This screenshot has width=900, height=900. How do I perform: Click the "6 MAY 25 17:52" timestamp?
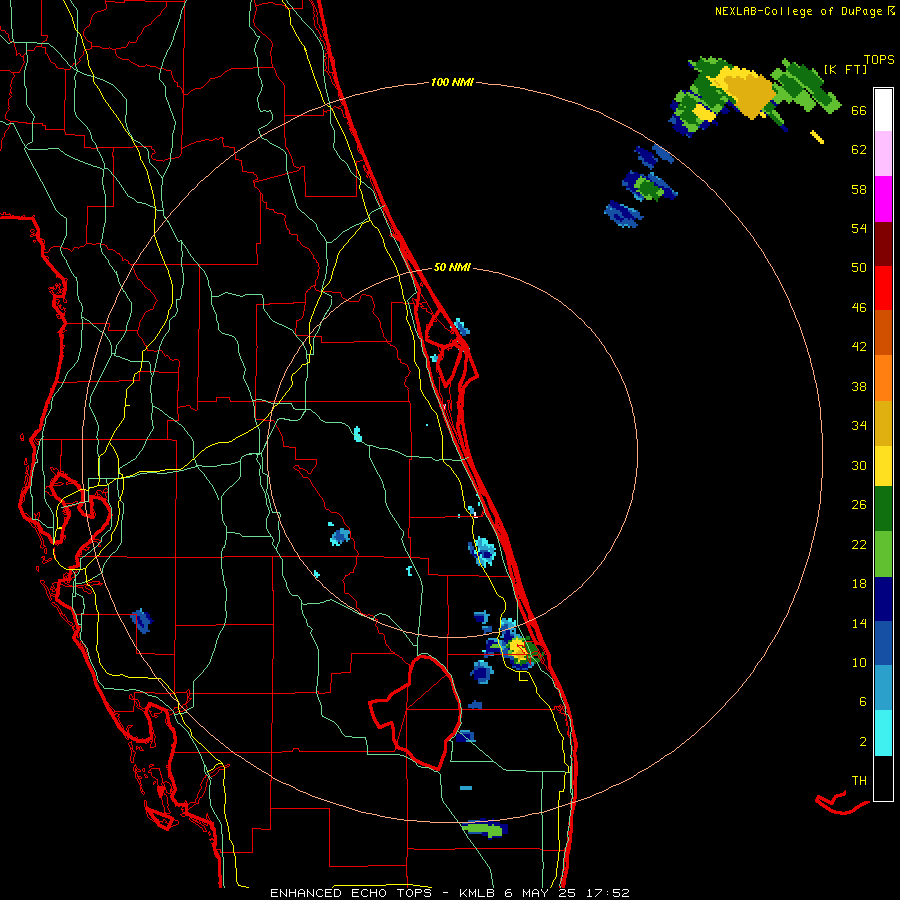coord(567,893)
